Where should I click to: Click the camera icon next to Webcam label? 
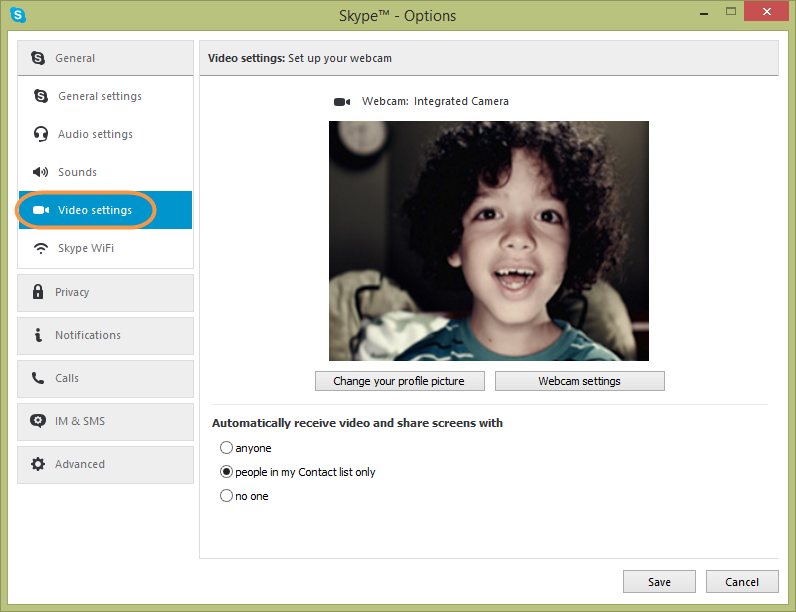pos(342,102)
